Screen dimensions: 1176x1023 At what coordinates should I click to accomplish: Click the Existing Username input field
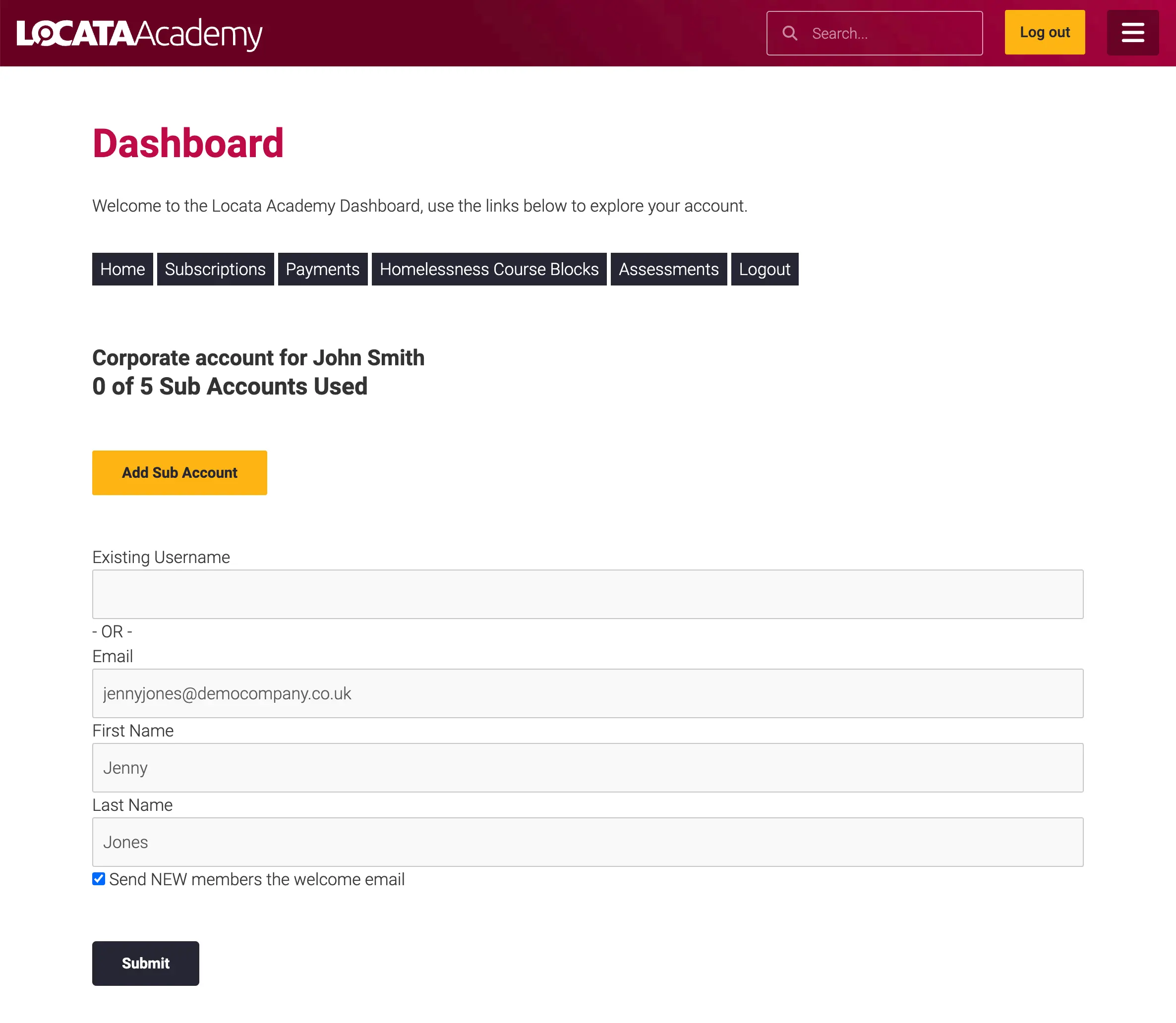click(588, 594)
